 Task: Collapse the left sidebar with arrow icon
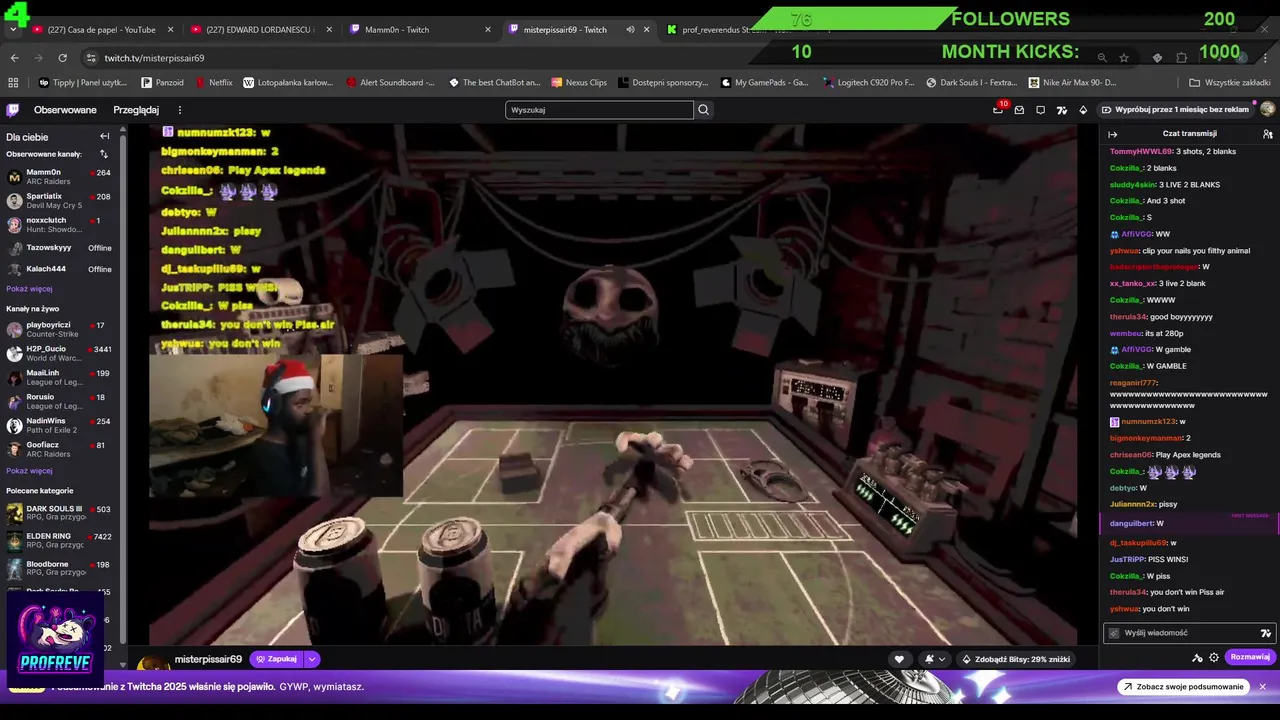click(104, 136)
